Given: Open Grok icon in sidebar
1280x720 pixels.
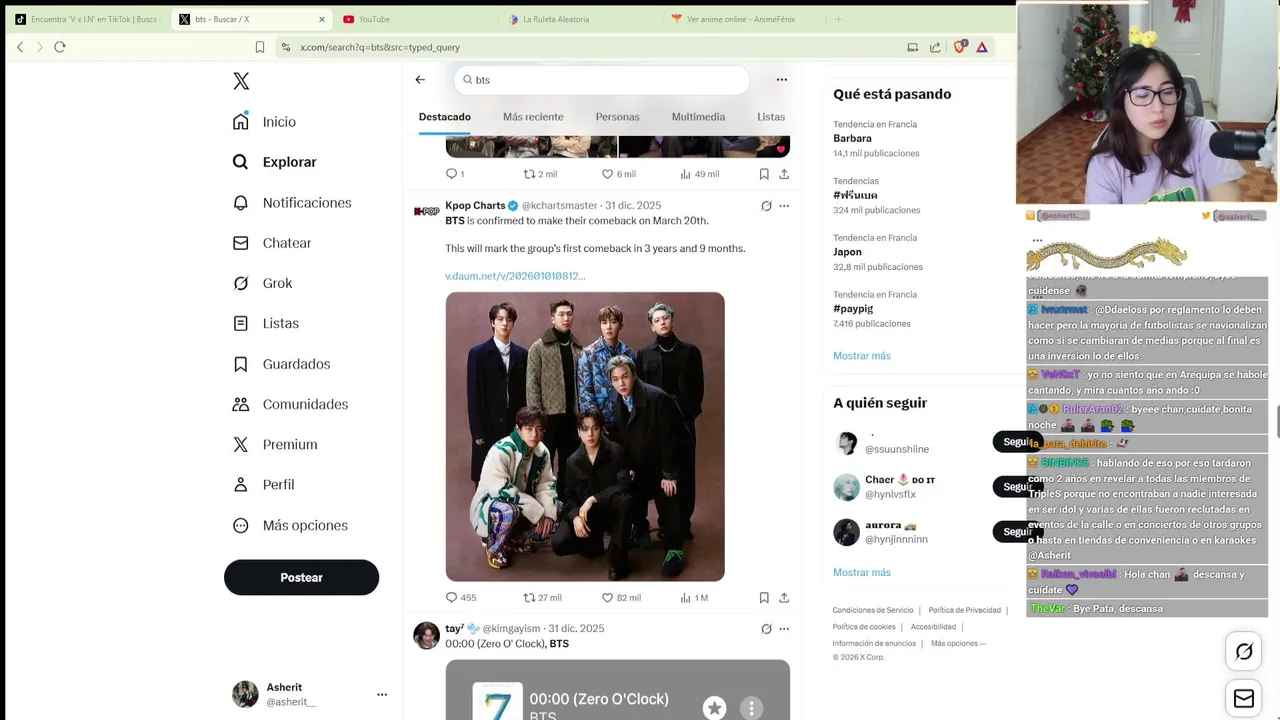Looking at the screenshot, I should (x=241, y=283).
